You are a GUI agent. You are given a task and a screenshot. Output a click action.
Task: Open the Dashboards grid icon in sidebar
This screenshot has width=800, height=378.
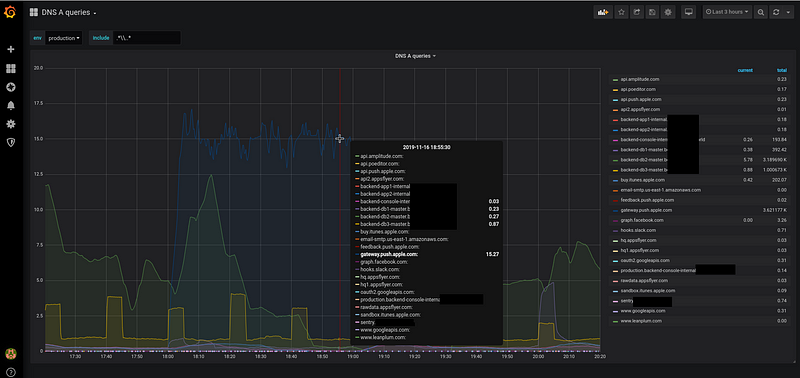[x=11, y=68]
